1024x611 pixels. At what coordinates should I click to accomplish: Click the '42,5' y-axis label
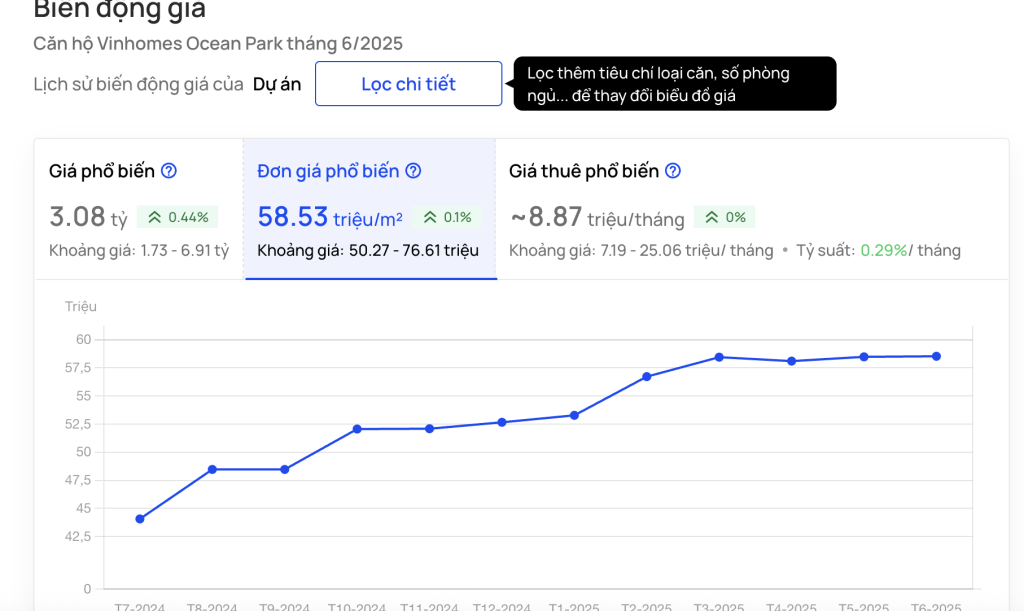(78, 537)
